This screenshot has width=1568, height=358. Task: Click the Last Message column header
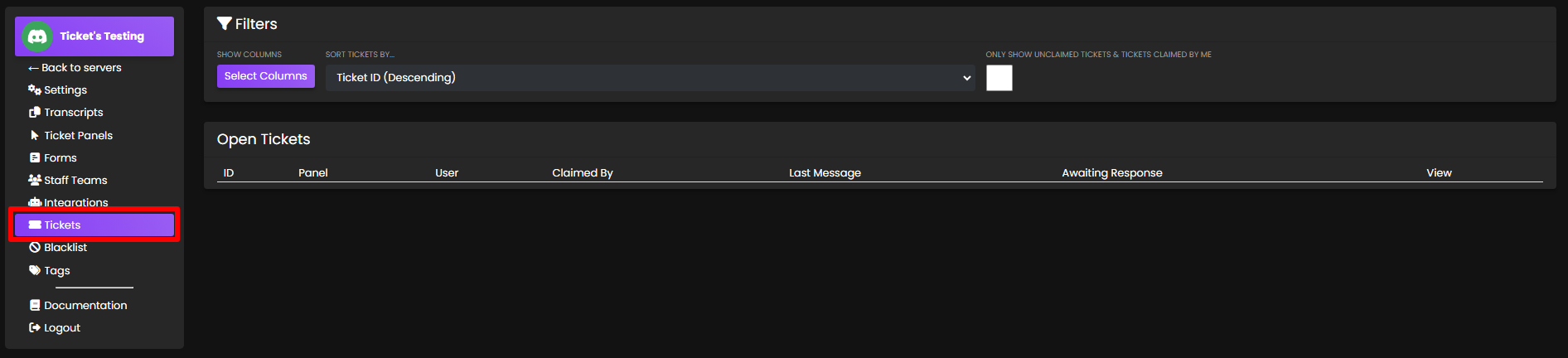pos(825,172)
